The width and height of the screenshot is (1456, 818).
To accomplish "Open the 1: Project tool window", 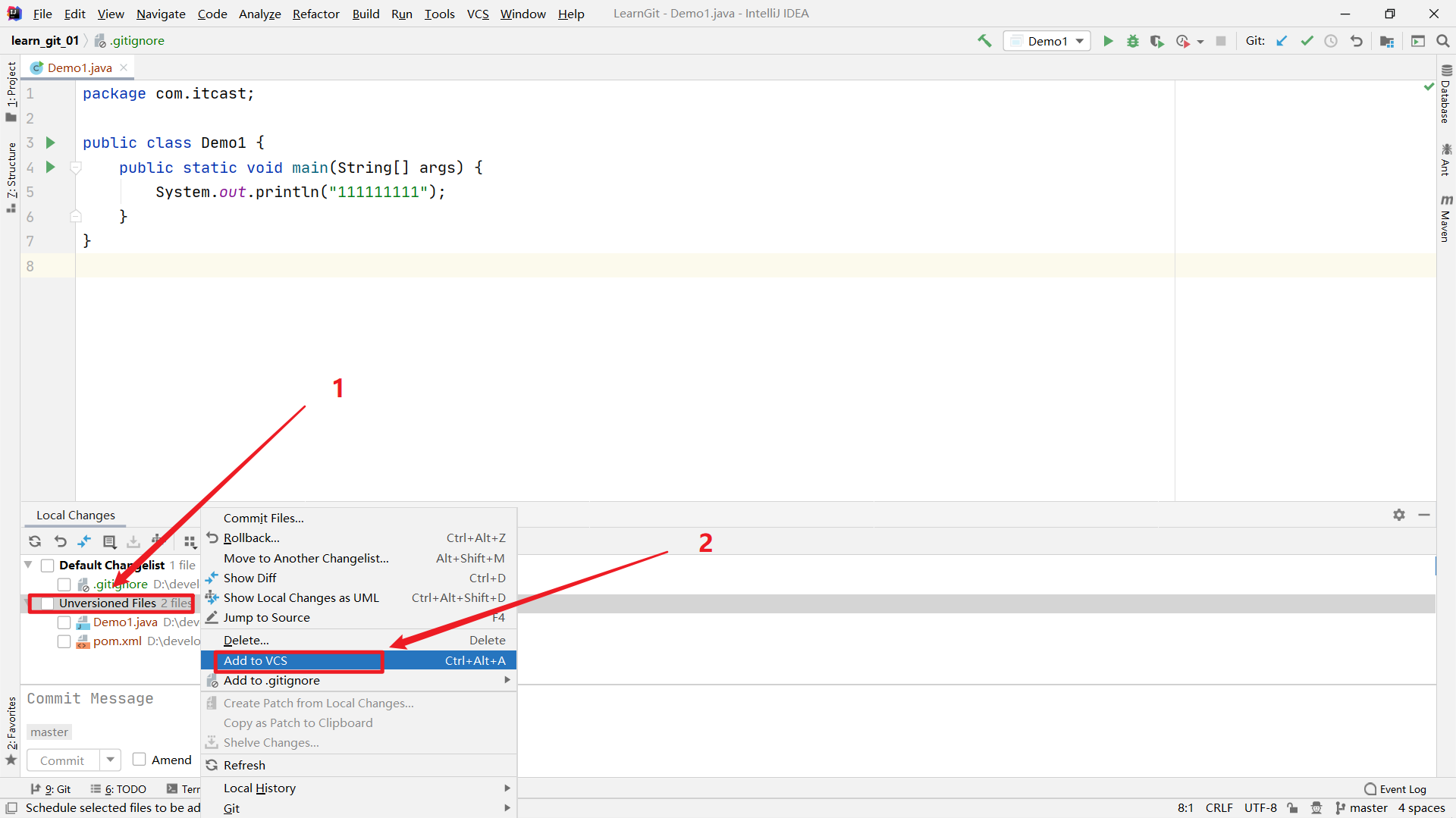I will click(x=11, y=91).
